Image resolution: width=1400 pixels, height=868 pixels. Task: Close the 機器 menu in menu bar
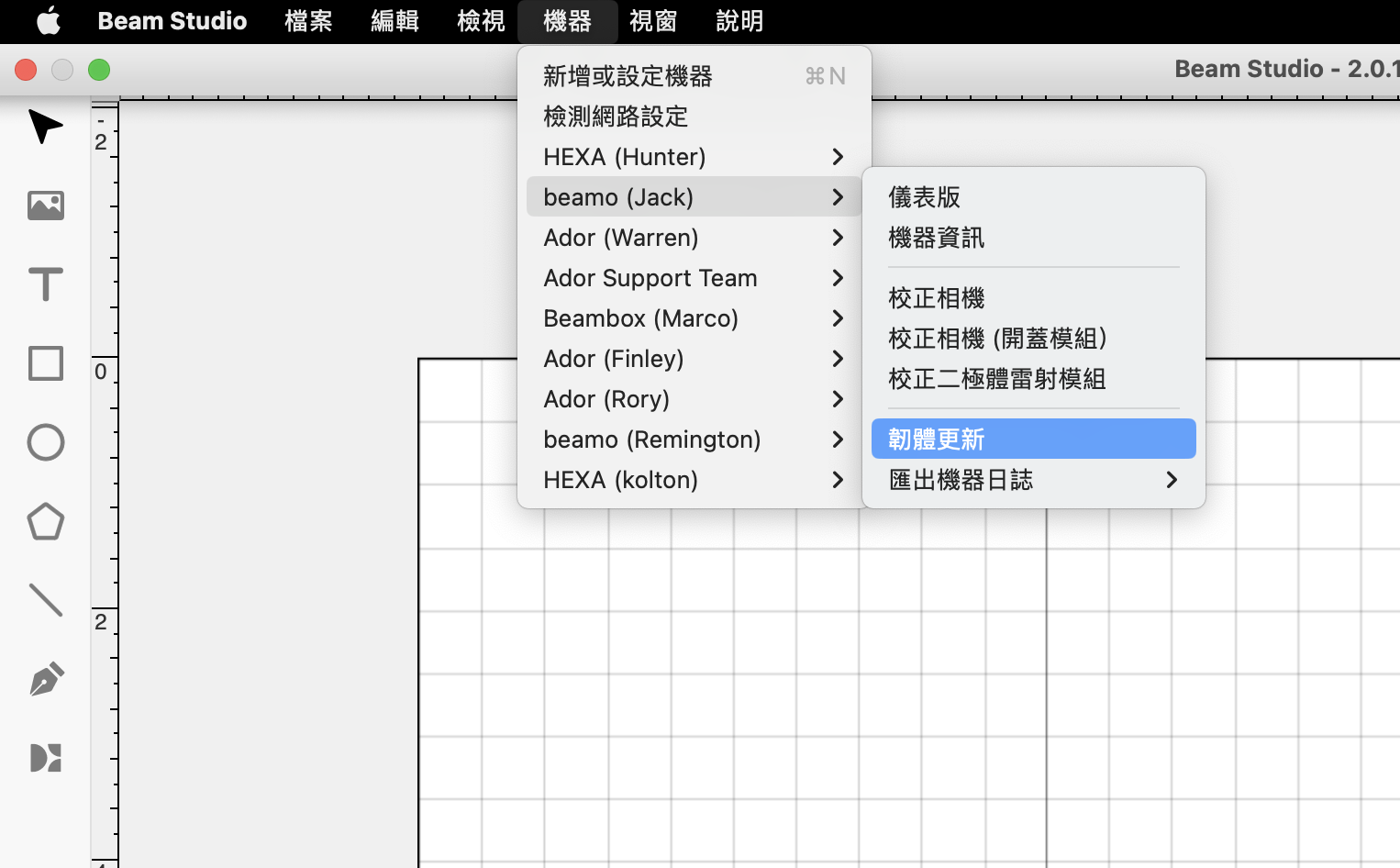[x=567, y=20]
